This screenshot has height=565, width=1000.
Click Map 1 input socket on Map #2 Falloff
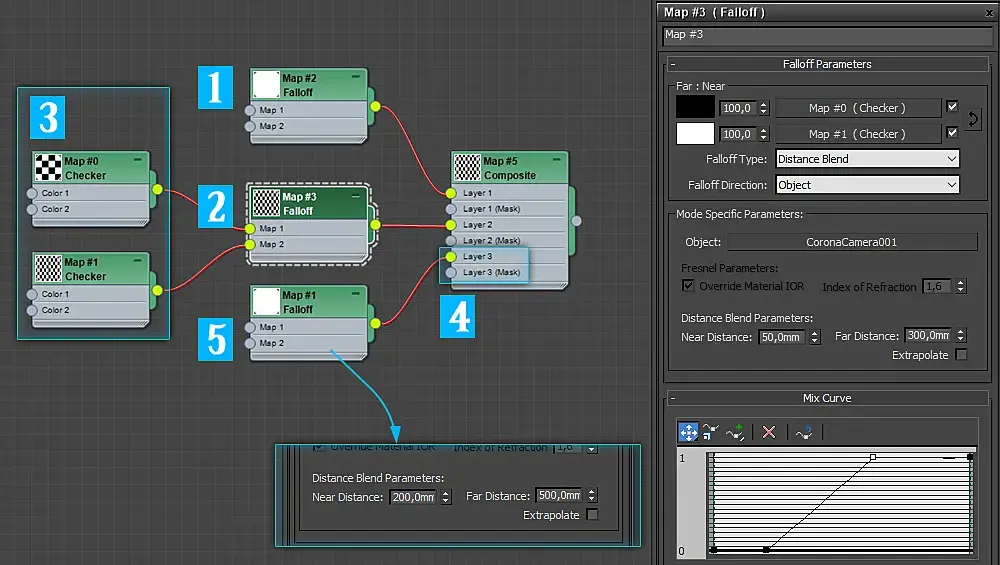click(250, 110)
